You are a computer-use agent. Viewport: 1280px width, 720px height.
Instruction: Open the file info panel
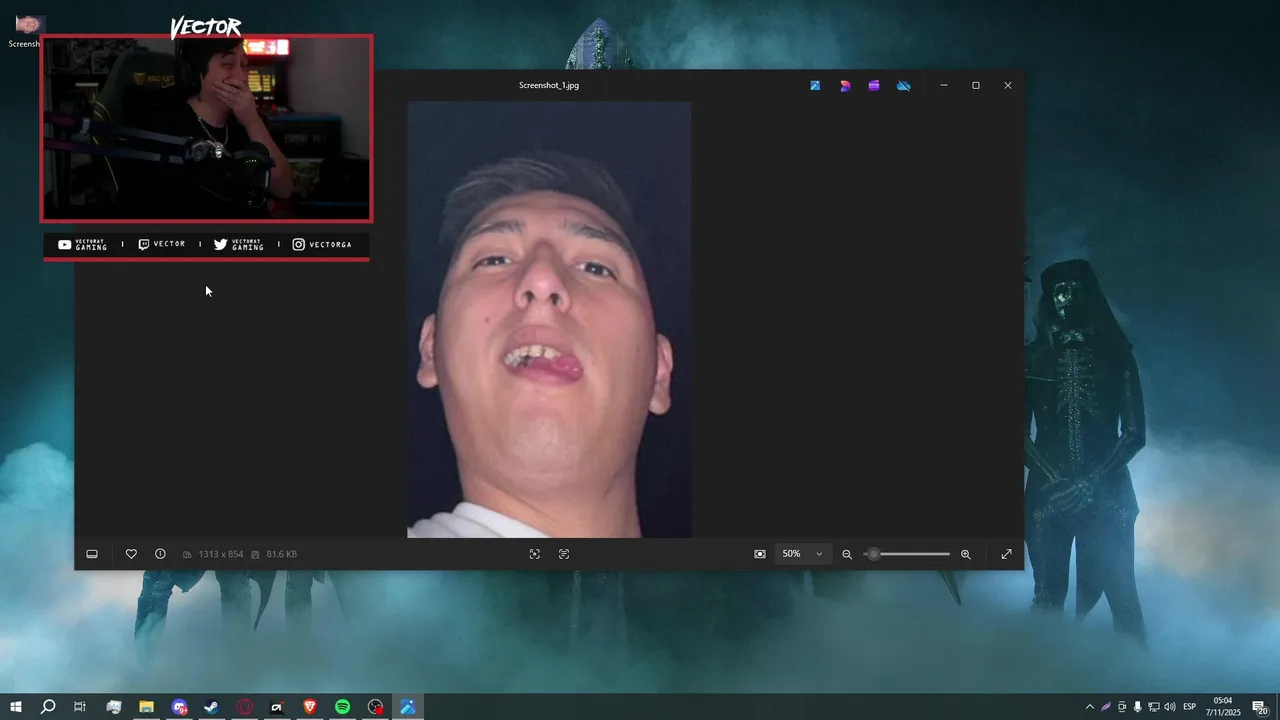coord(160,554)
